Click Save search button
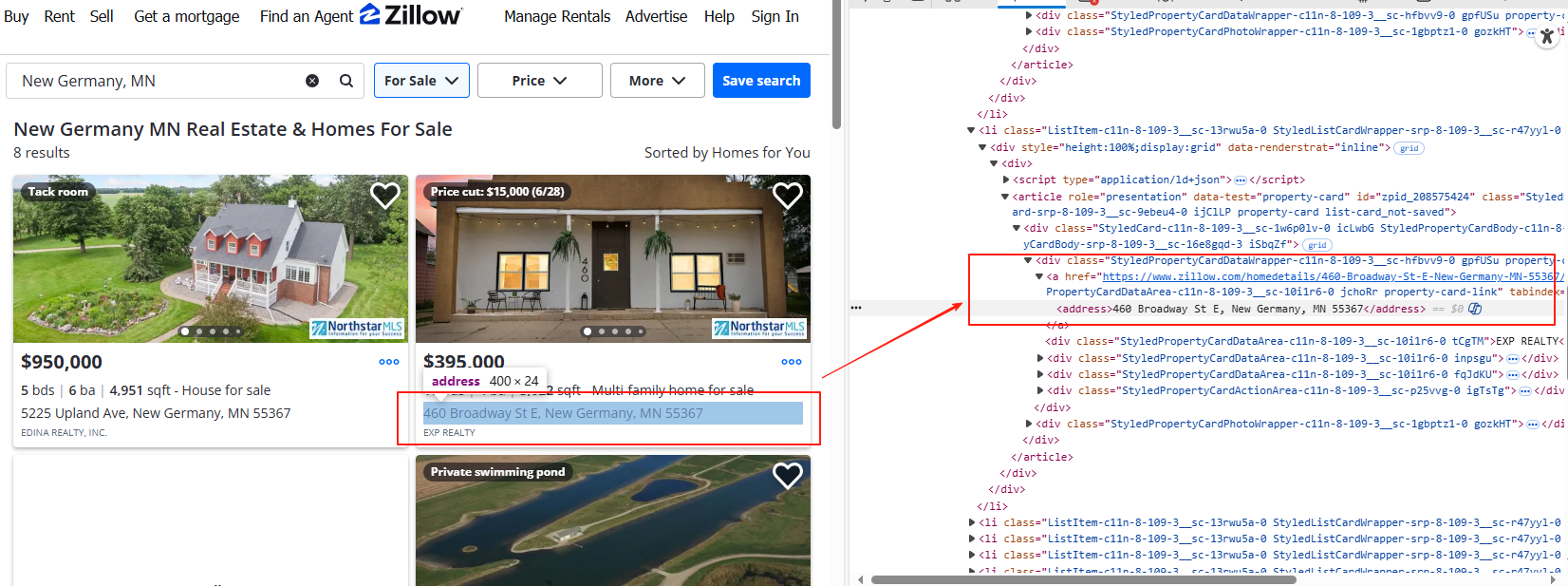The width and height of the screenshot is (1568, 586). point(761,81)
